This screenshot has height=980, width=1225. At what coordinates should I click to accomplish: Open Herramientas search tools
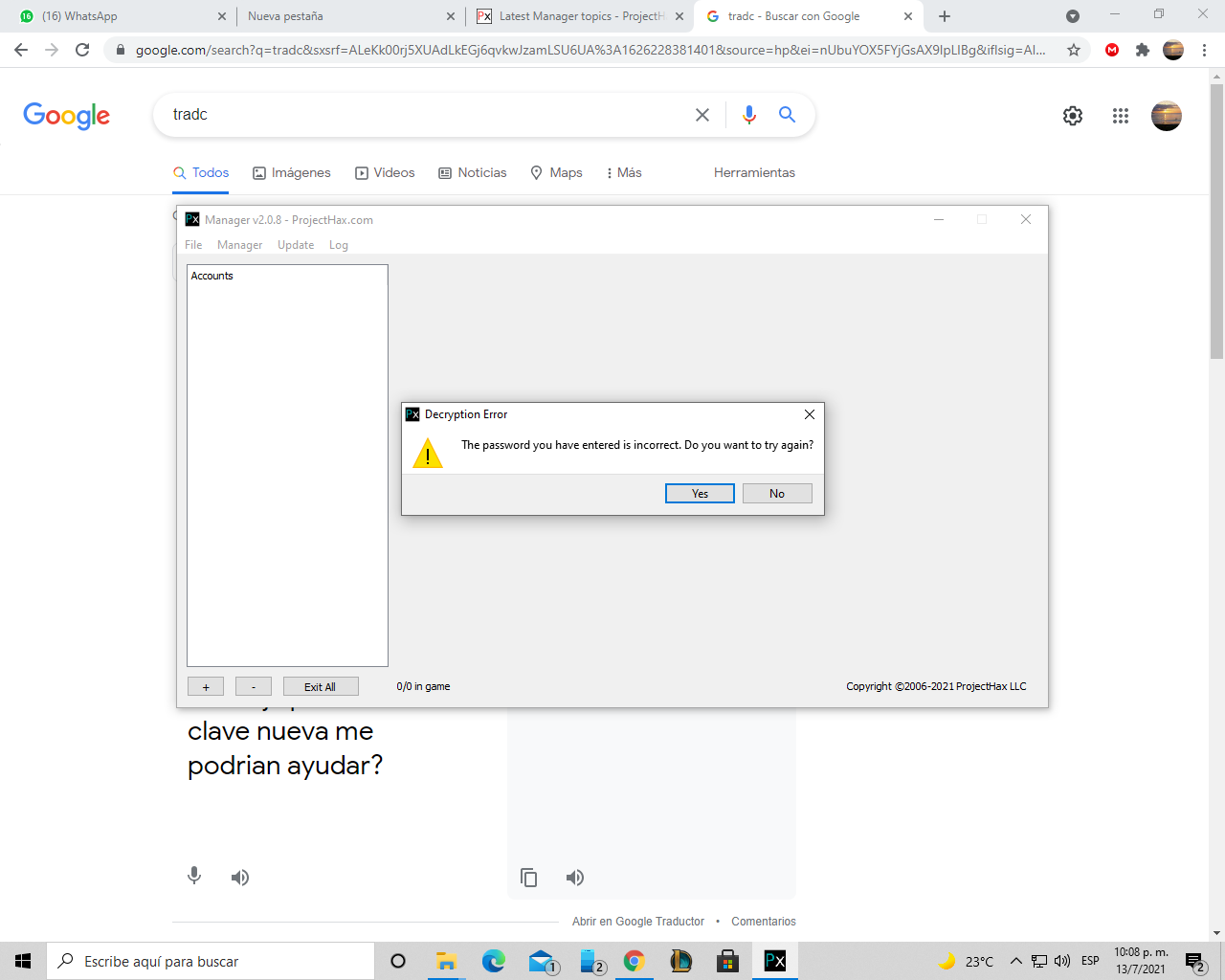click(754, 173)
